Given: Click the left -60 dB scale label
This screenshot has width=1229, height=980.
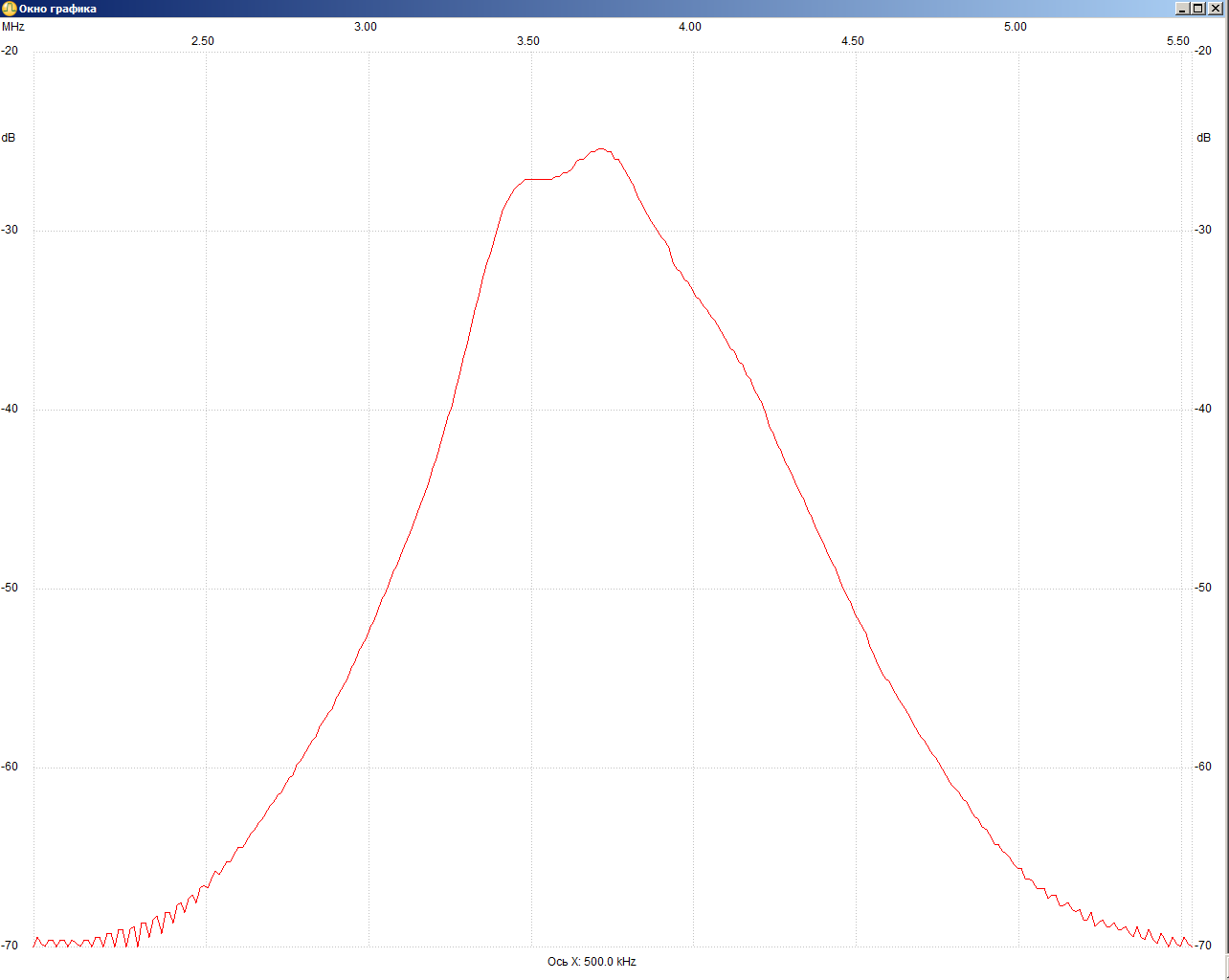Looking at the screenshot, I should (10, 767).
